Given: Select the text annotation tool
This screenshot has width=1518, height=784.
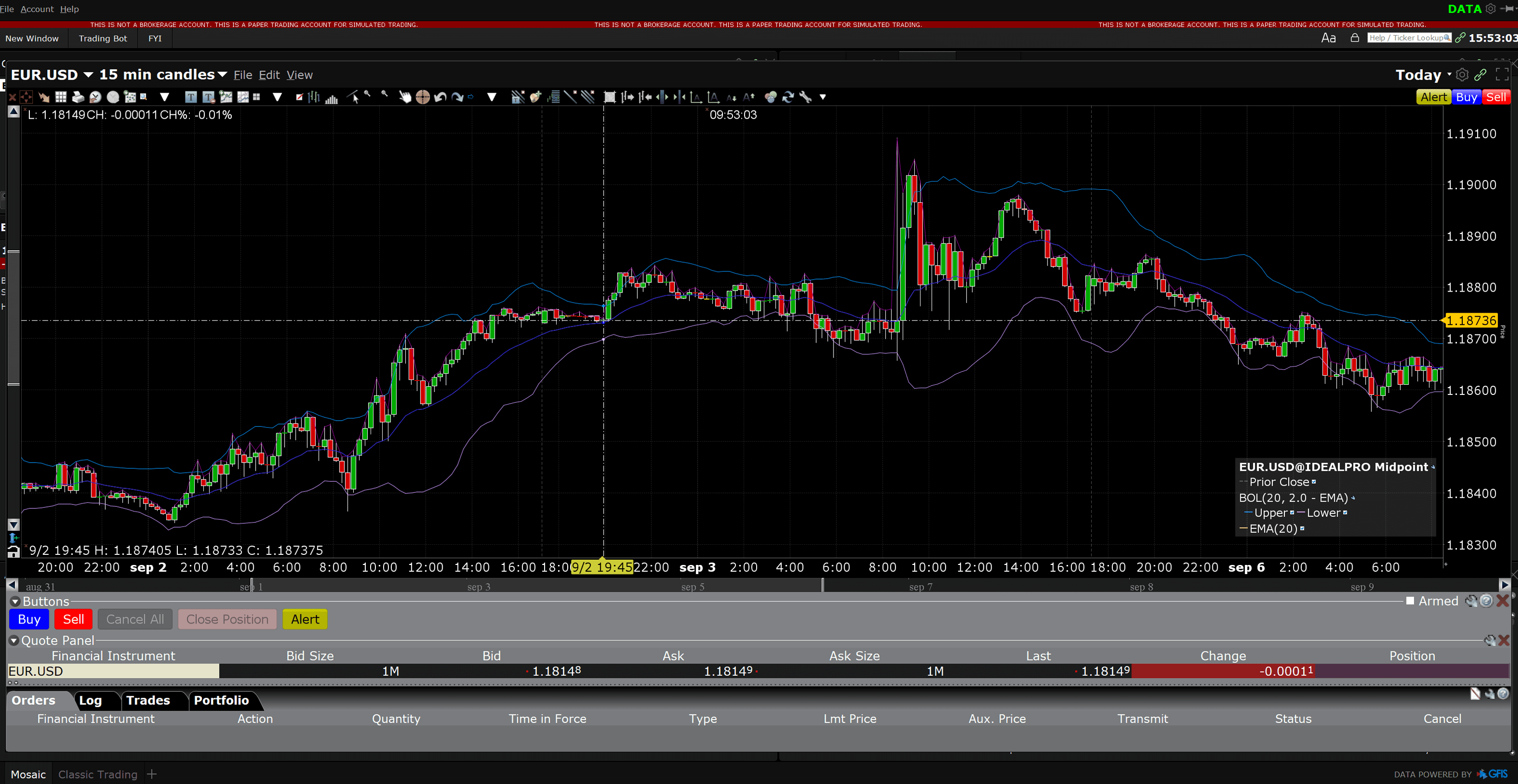Looking at the screenshot, I should pos(191,97).
